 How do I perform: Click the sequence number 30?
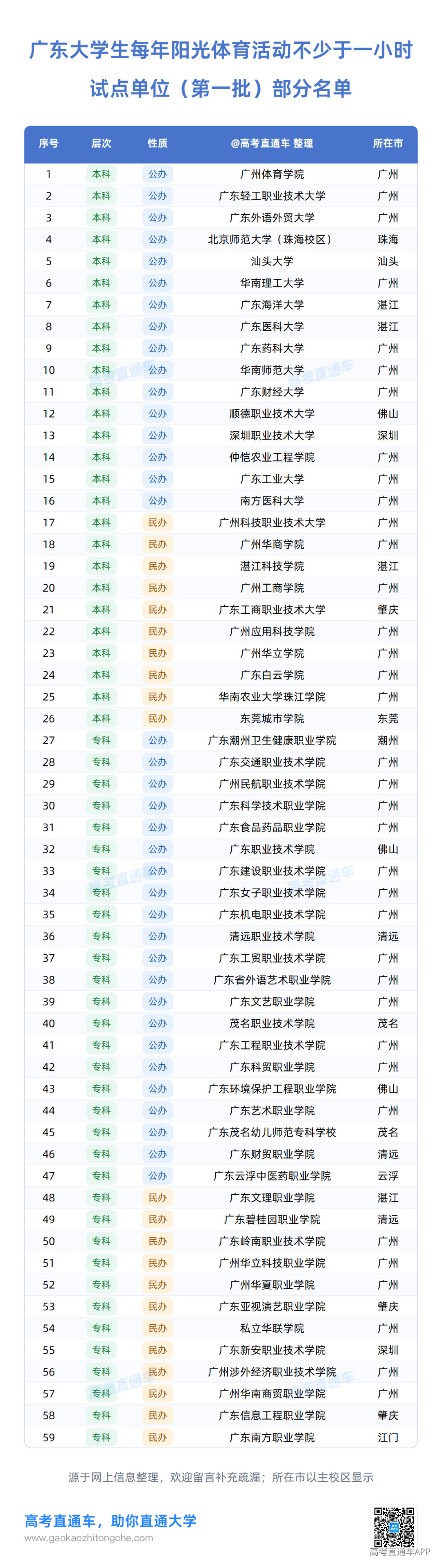pos(49,806)
